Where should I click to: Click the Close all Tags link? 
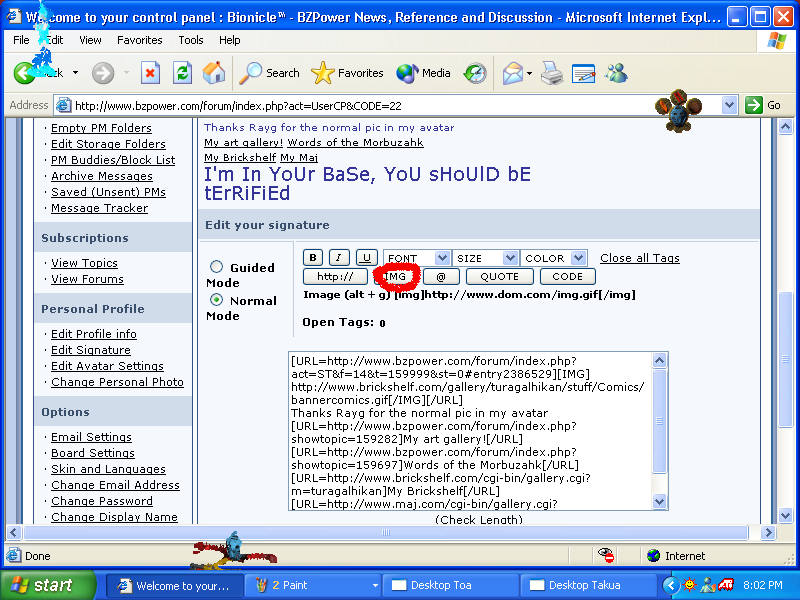coord(639,257)
